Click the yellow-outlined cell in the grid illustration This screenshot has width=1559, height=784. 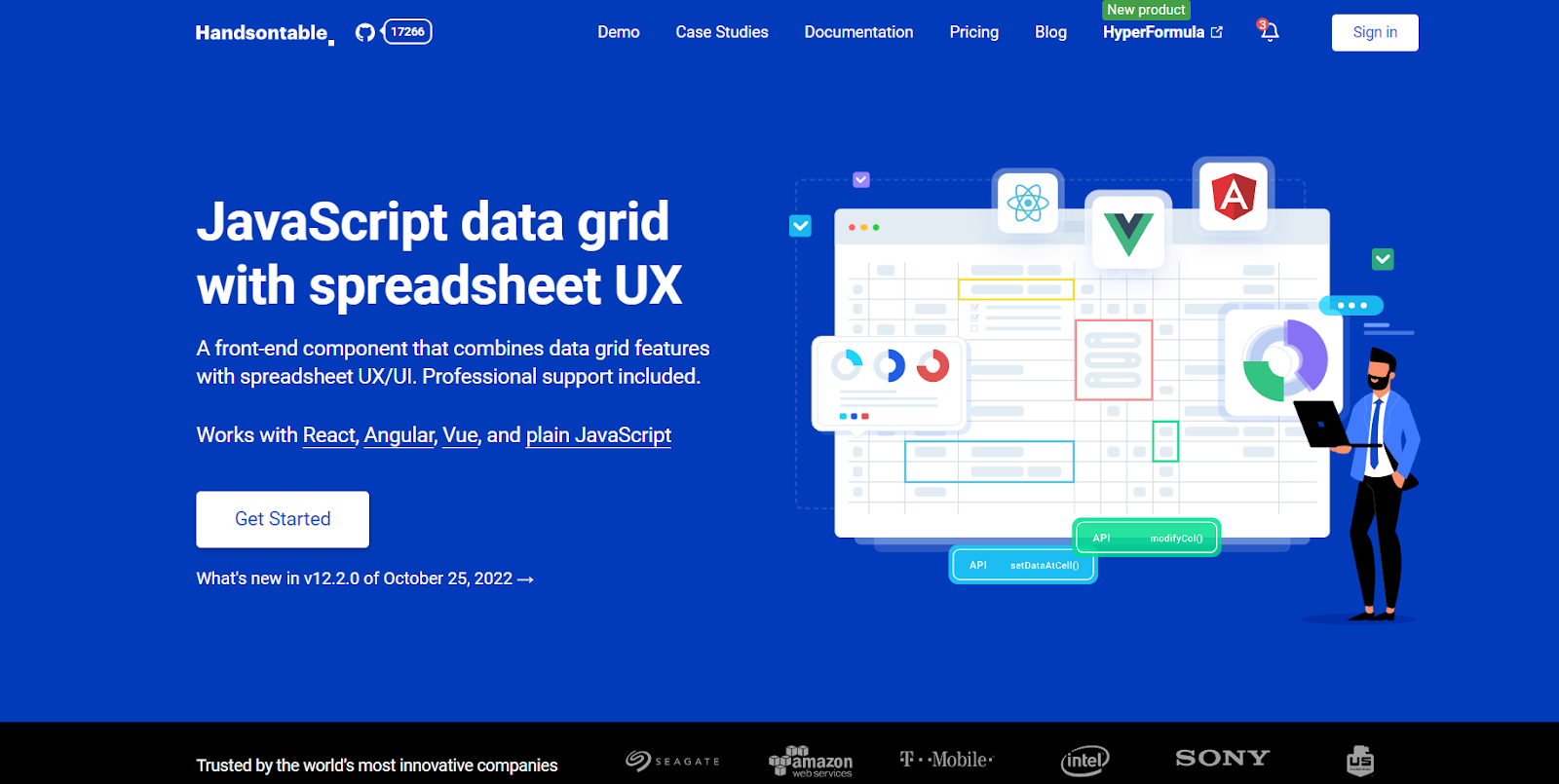[1016, 289]
